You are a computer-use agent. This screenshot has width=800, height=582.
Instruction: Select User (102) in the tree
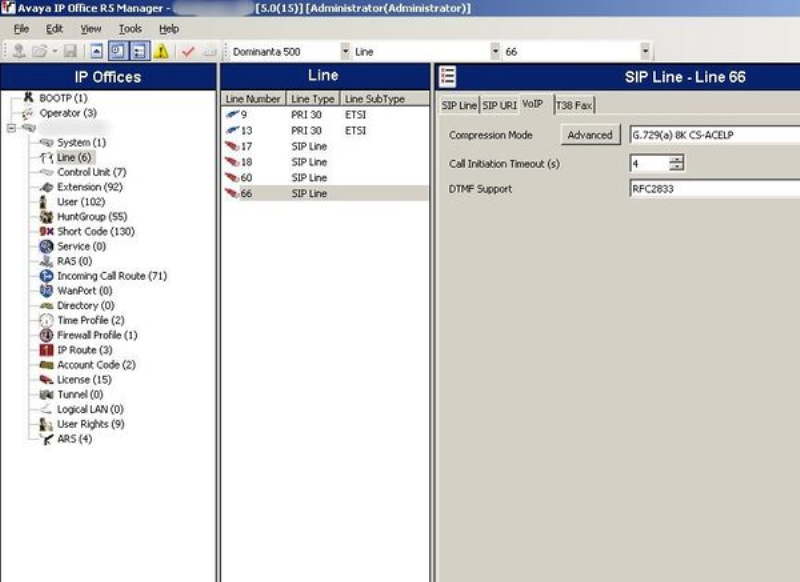tap(81, 202)
